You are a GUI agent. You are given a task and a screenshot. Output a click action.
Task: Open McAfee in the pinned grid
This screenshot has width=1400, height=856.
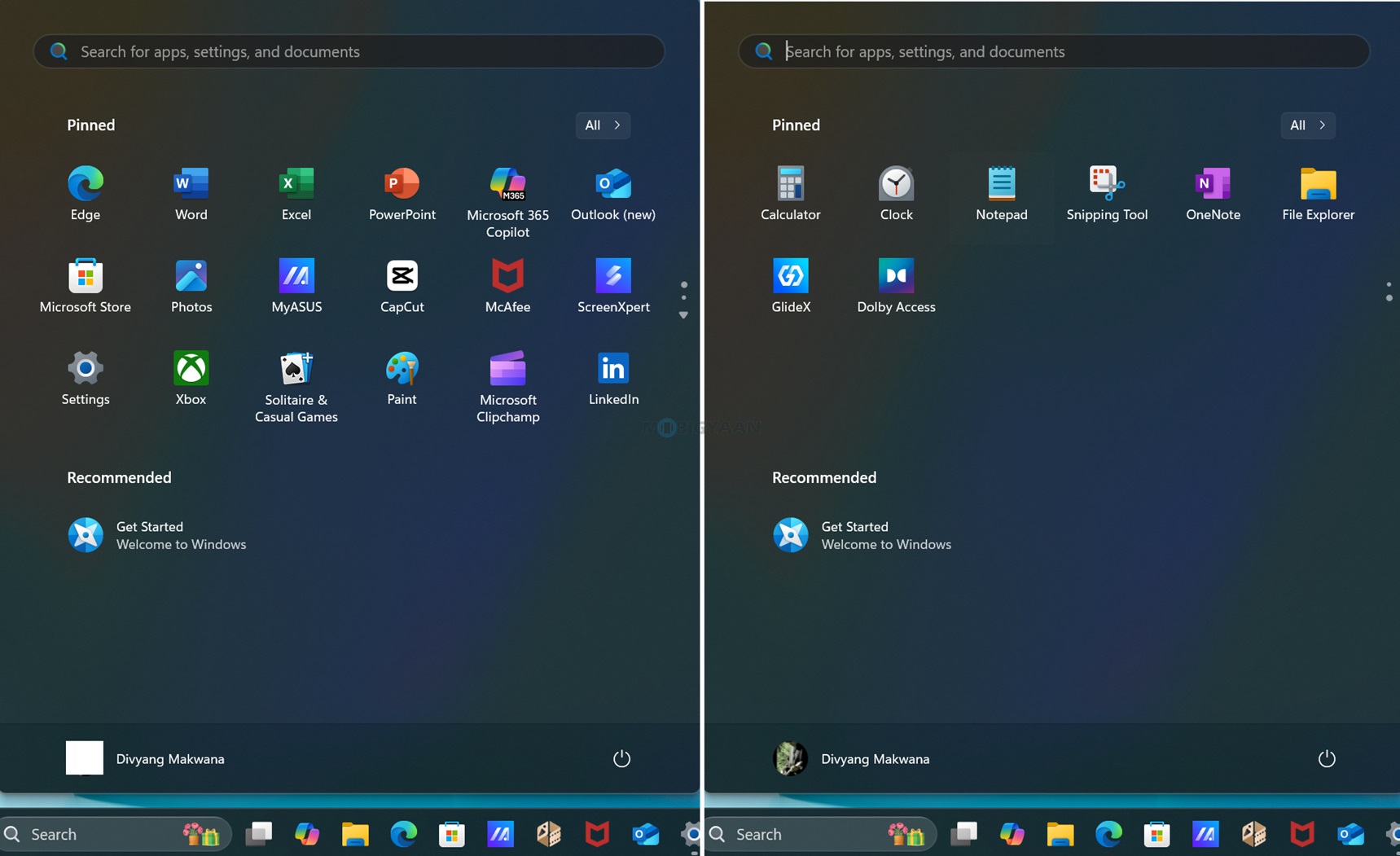pos(507,286)
